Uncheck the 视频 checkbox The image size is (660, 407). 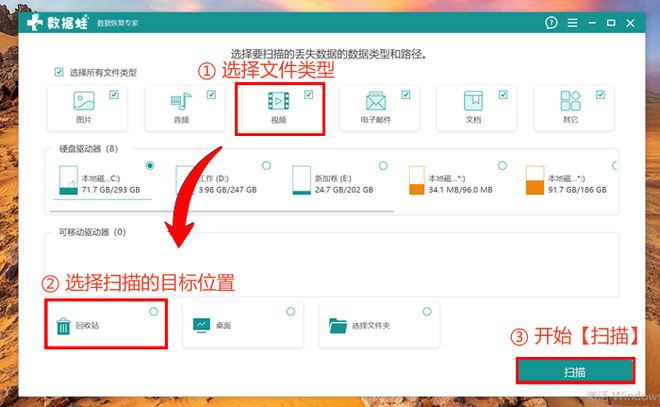[309, 94]
